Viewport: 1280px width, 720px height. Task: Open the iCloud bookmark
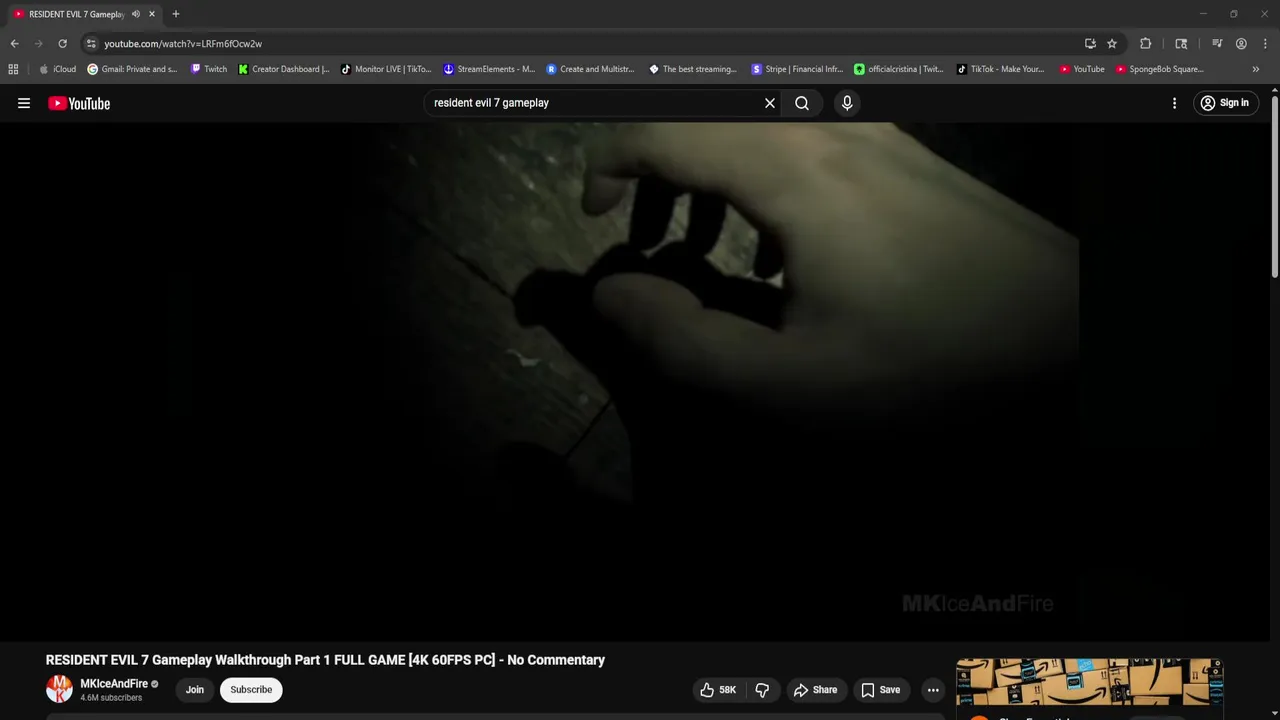[x=57, y=69]
